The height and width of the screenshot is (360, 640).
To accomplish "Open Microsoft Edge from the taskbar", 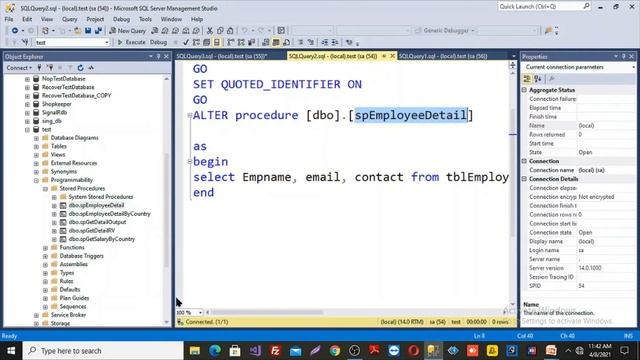I will (x=215, y=351).
